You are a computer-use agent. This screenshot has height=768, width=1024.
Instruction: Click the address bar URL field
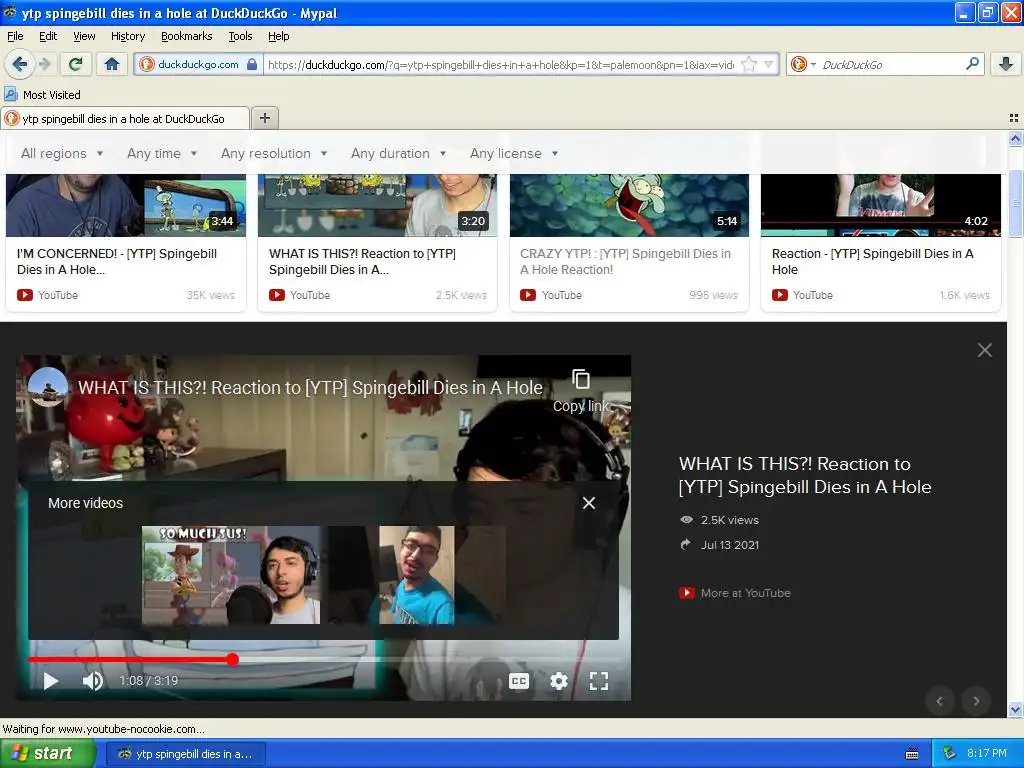coord(500,64)
